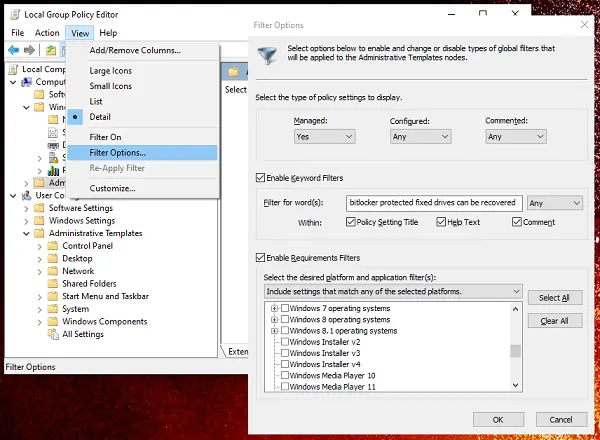Click the Shared Folders folder icon
The width and height of the screenshot is (600, 440).
(53, 284)
